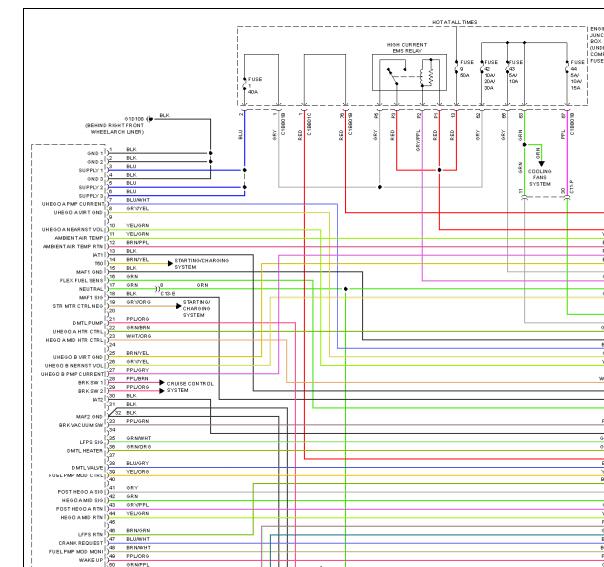Click the SUPPLY 1 pin label
This screenshot has width=604, height=567.
pos(91,170)
